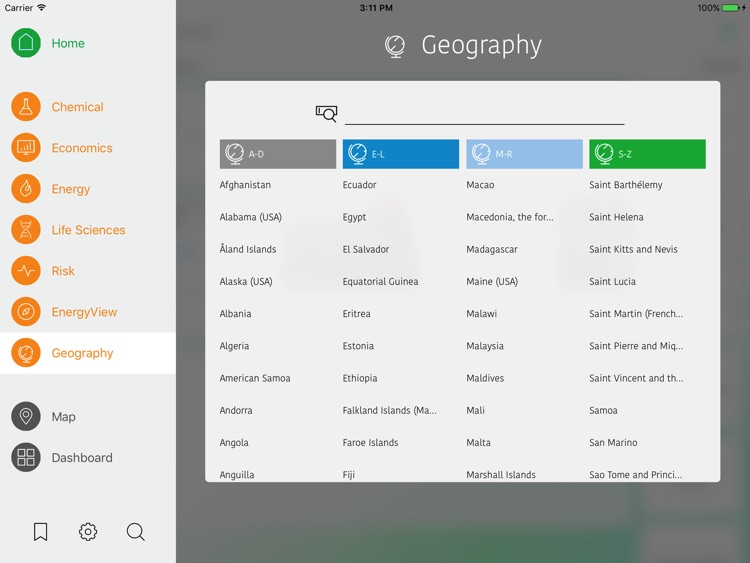Viewport: 750px width, 563px height.
Task: Open bookmarks icon at sidebar bottom
Action: pos(41,531)
